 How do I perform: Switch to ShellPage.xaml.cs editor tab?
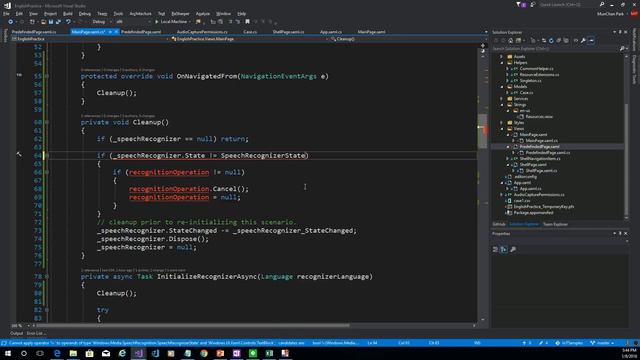coord(288,32)
